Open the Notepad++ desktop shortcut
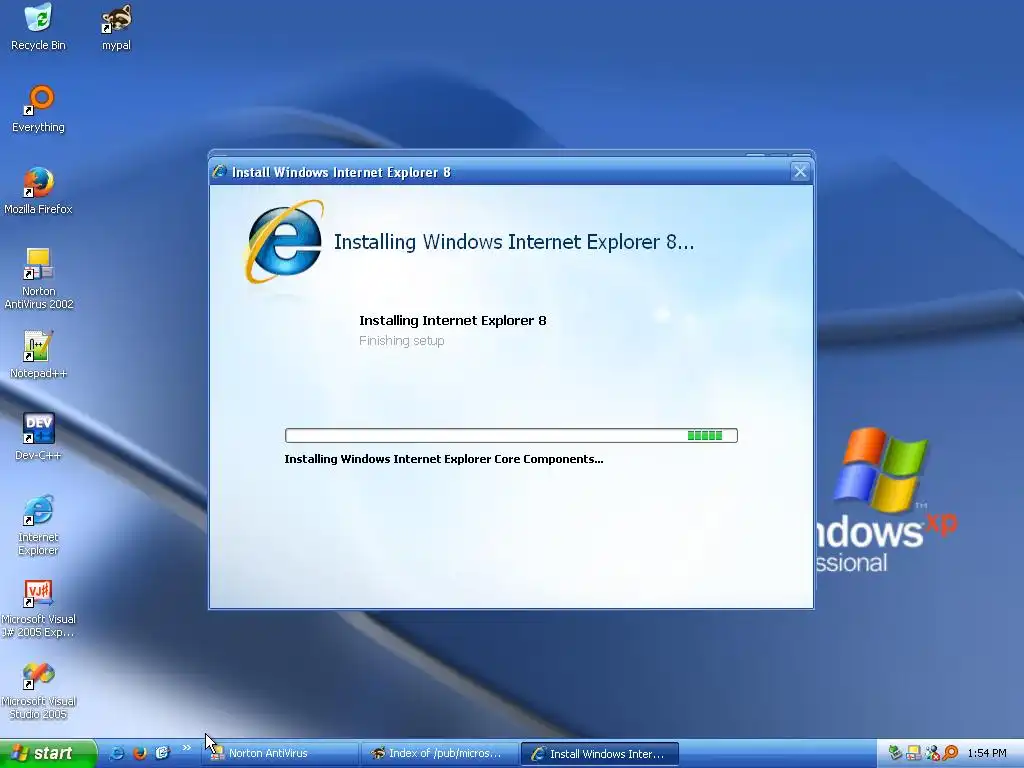The image size is (1024, 768). click(39, 355)
